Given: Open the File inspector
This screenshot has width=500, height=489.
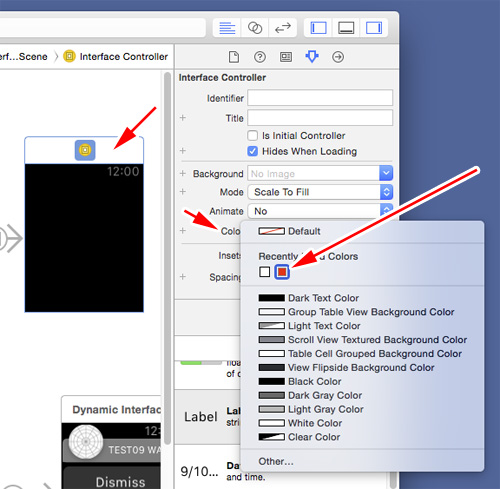Looking at the screenshot, I should point(234,57).
